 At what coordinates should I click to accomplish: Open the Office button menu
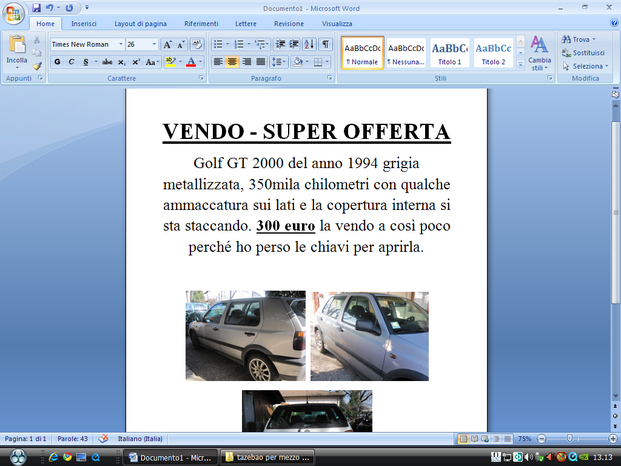click(x=13, y=13)
